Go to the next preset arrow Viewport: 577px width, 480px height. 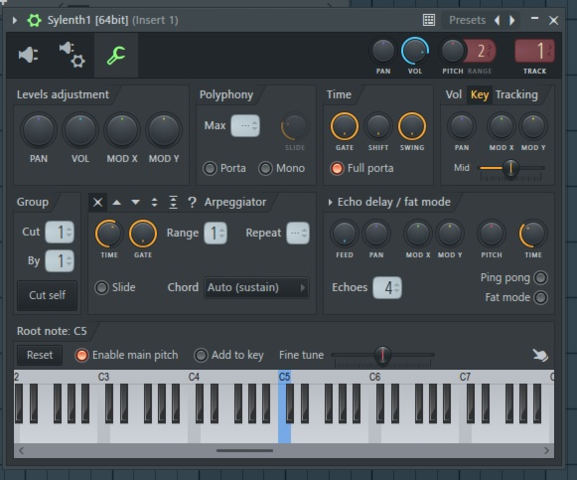point(512,20)
